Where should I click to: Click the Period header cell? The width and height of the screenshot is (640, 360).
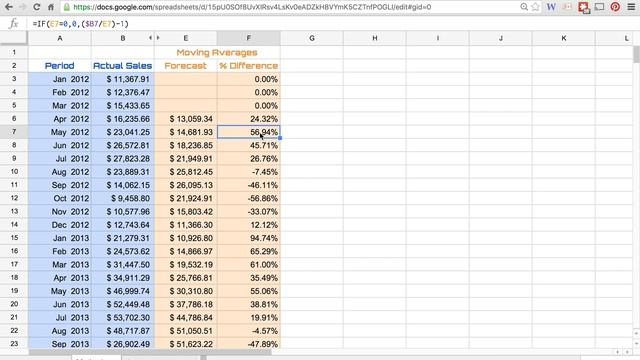[60, 66]
